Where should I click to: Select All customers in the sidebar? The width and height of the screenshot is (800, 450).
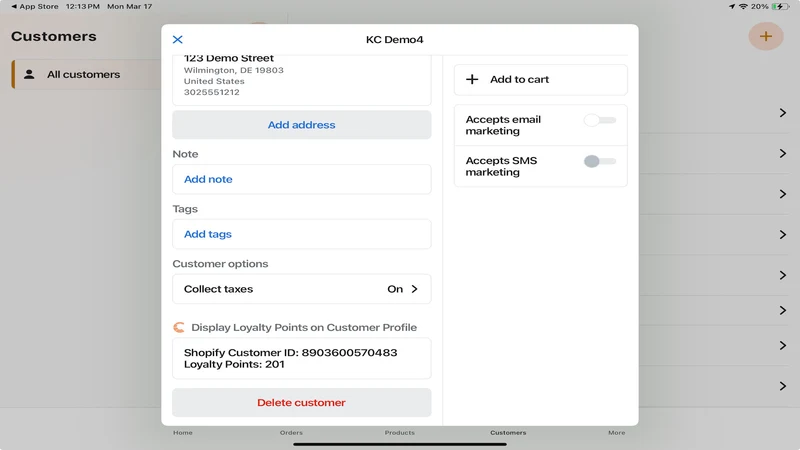pyautogui.click(x=87, y=74)
